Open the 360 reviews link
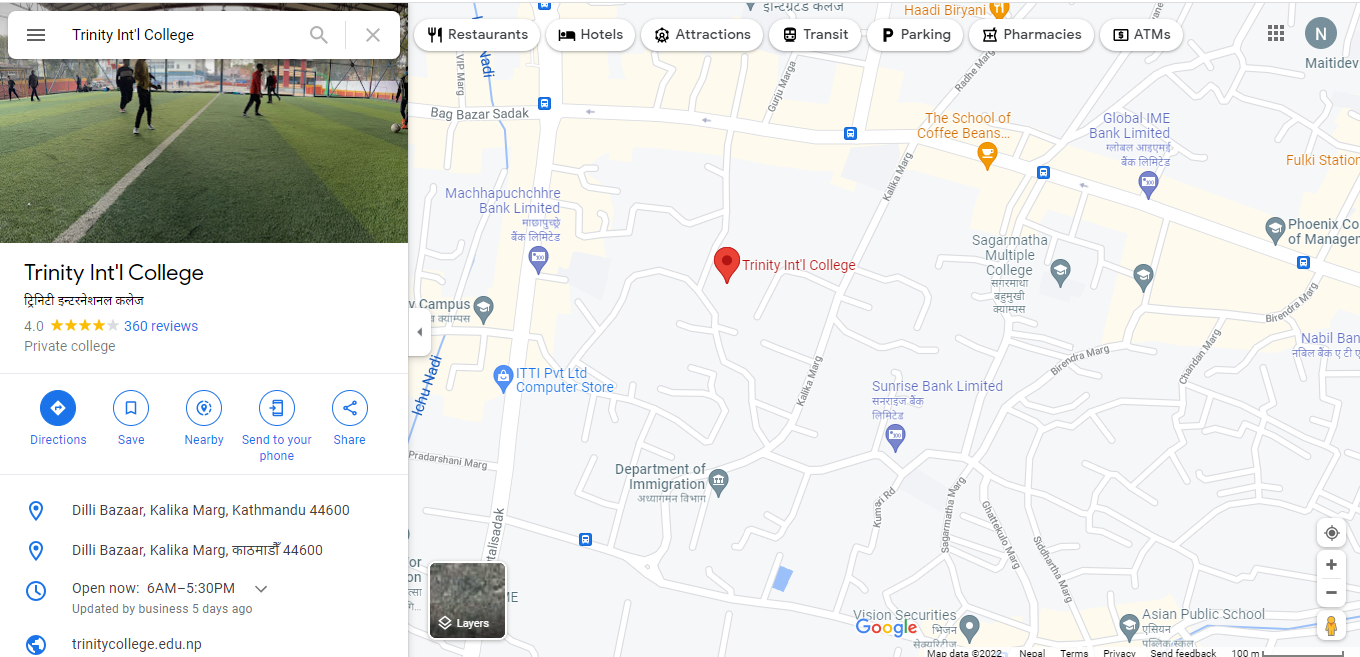The width and height of the screenshot is (1360, 657). pyautogui.click(x=161, y=326)
